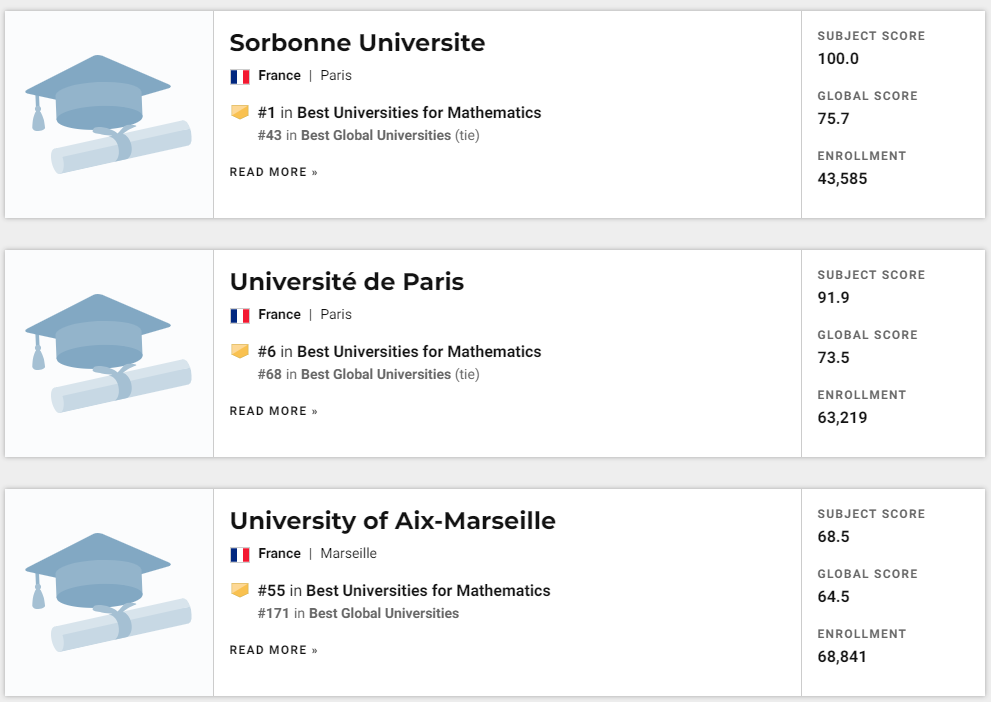Viewport: 991px width, 702px height.
Task: Click the gold badge beside #6 Mathematics ranking
Action: (240, 351)
